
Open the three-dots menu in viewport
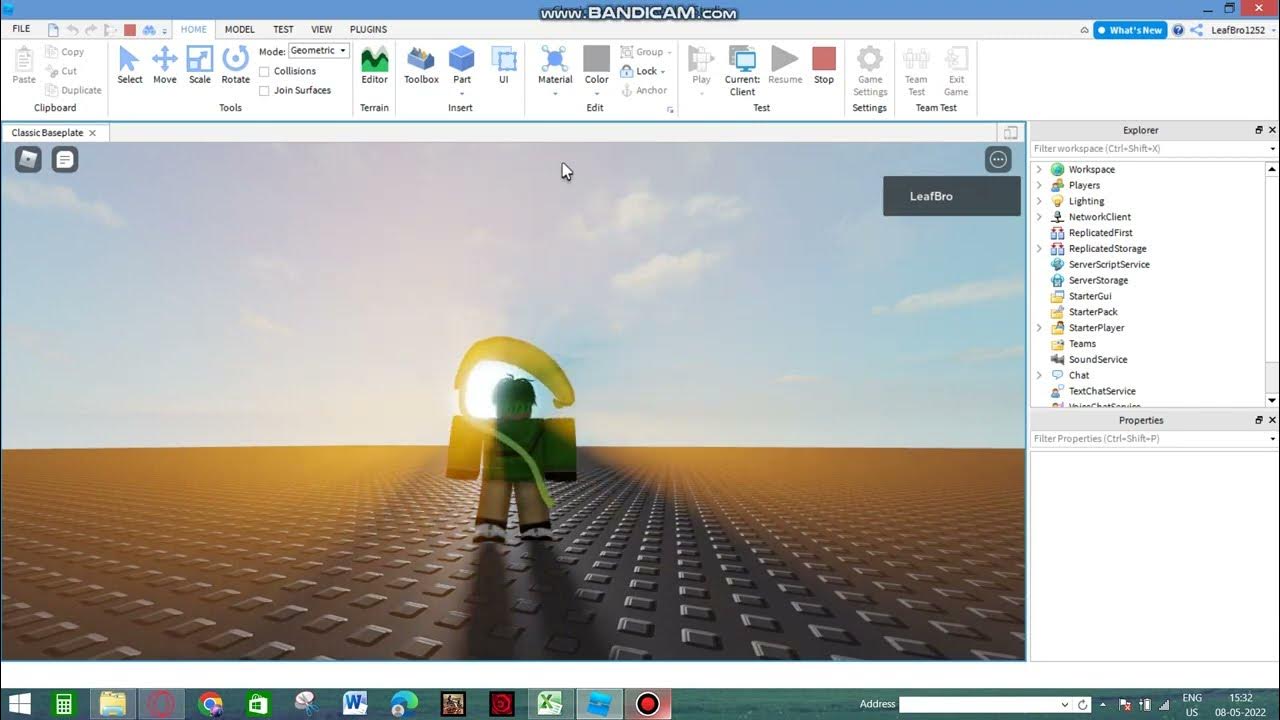(998, 159)
